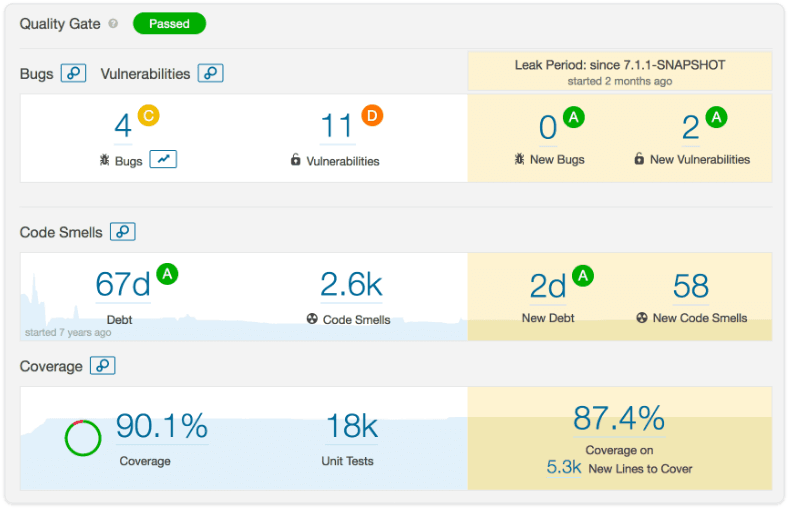Open the 67d debt value link
The width and height of the screenshot is (789, 509).
click(x=123, y=284)
